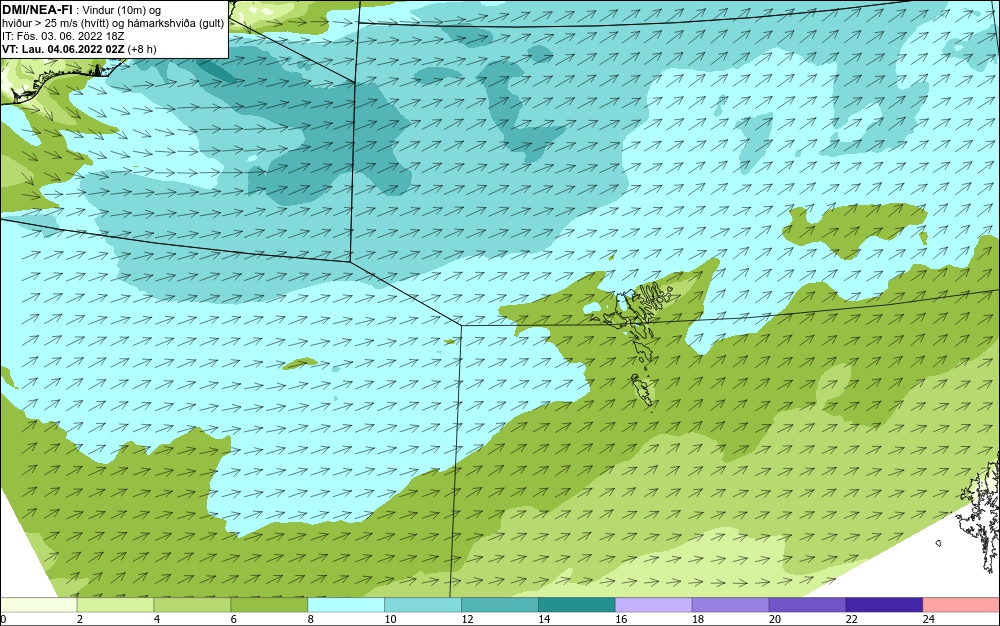This screenshot has height=626, width=1000.
Task: Click the 20-22 m/s violet legend swatch
Action: tap(807, 604)
